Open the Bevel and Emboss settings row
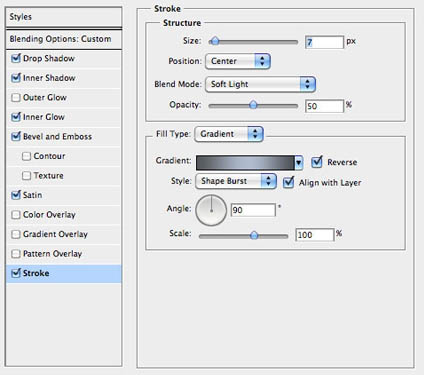The height and width of the screenshot is (375, 424). [64, 137]
